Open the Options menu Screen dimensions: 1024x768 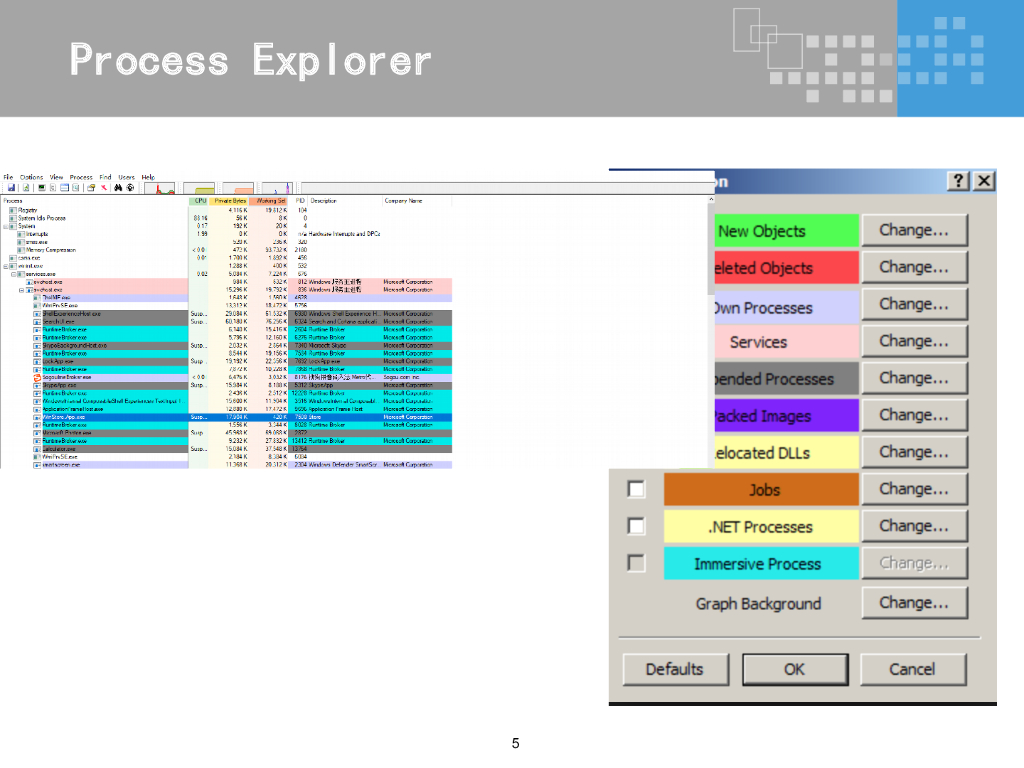tap(31, 177)
